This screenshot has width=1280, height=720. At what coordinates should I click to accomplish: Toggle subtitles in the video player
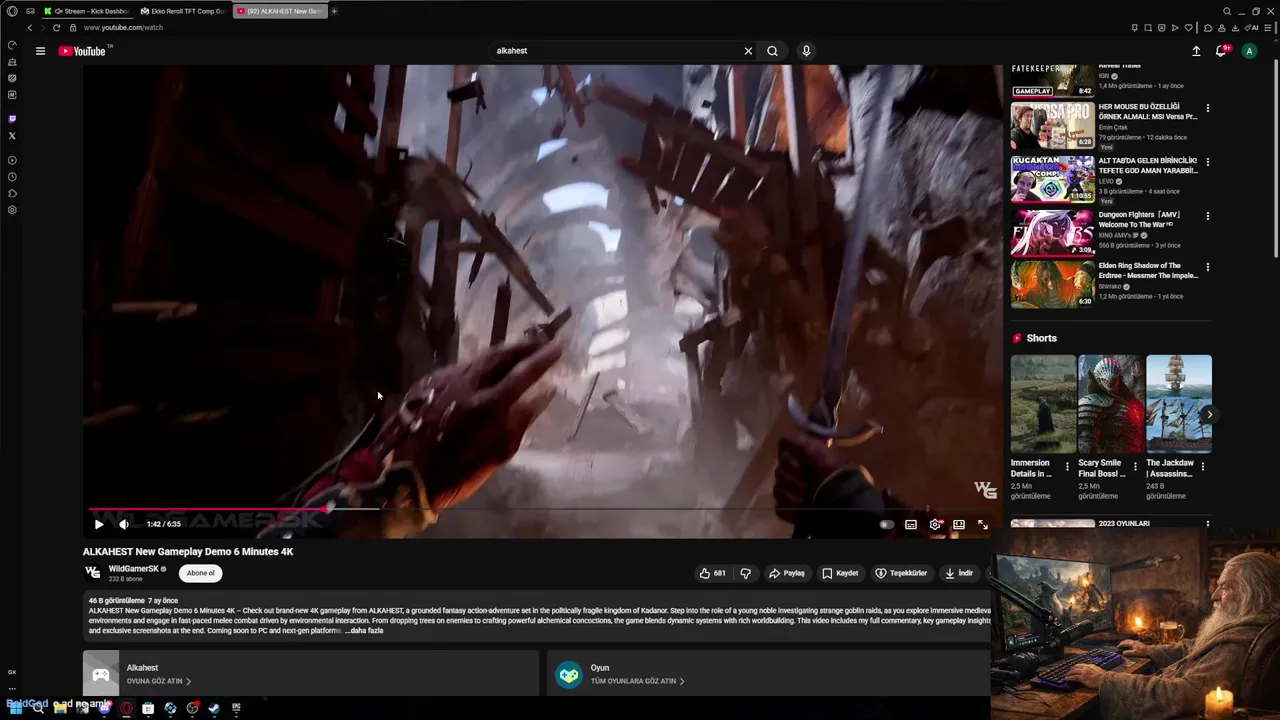[911, 524]
